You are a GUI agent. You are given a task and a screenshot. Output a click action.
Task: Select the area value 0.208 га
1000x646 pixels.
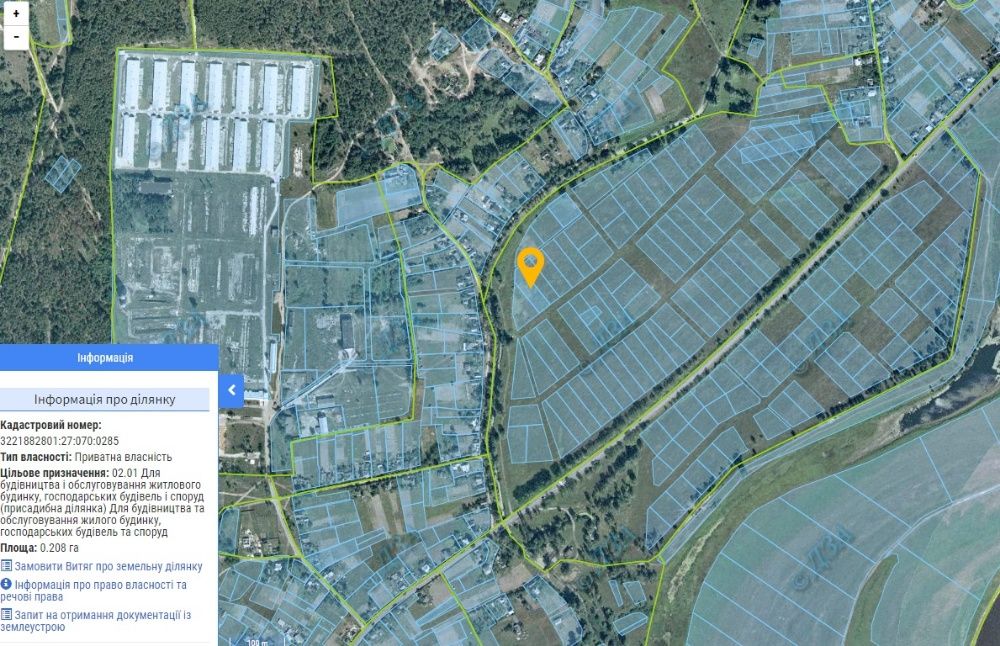[x=59, y=548]
